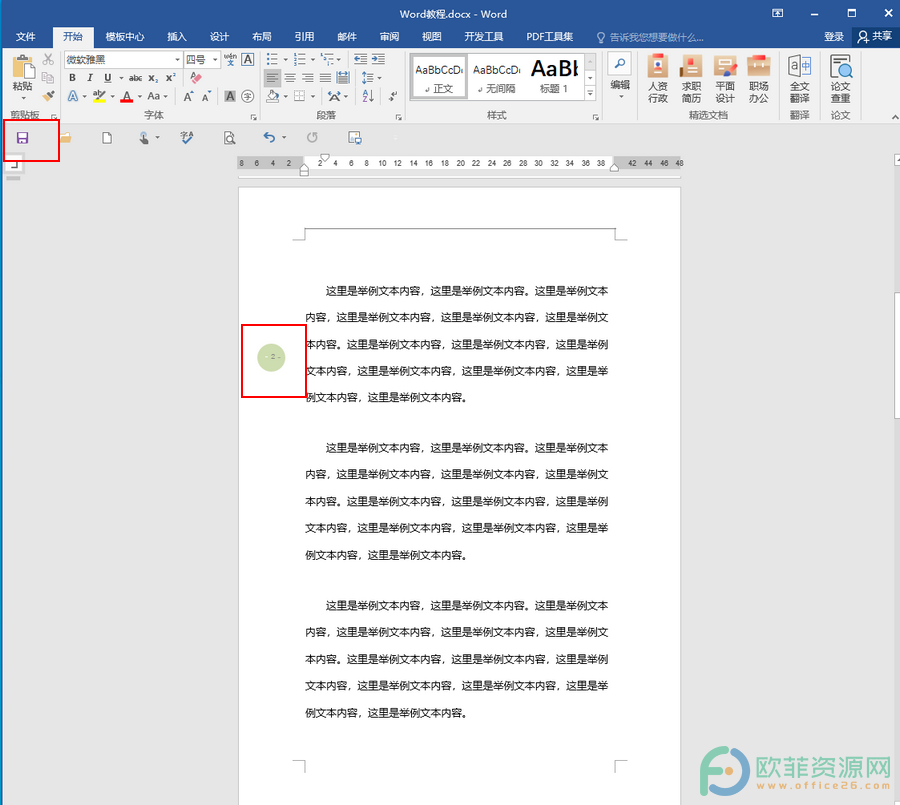Decrease font size with the smaller A
This screenshot has height=805, width=900.
[x=206, y=96]
